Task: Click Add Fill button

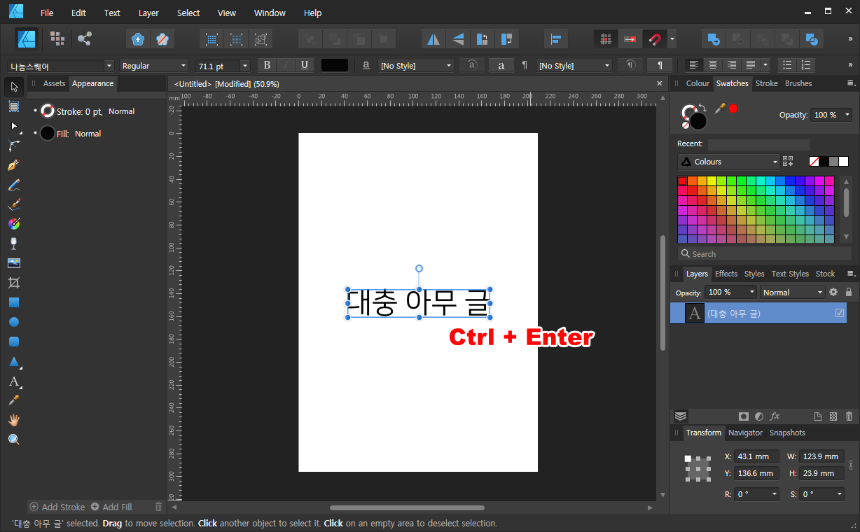Action: click(x=111, y=507)
